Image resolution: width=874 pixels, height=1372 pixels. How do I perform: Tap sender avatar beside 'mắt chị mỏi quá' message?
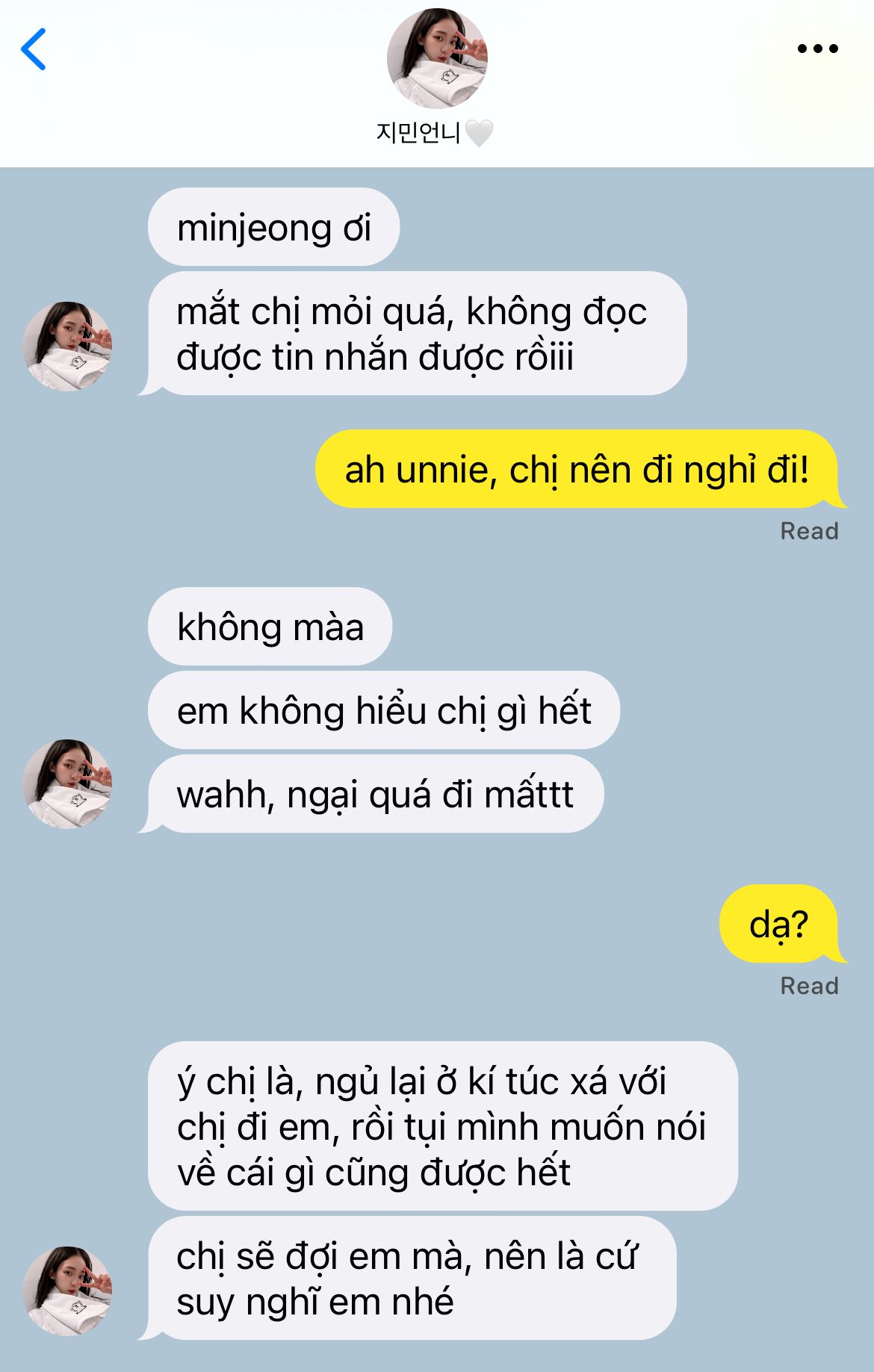coord(67,346)
